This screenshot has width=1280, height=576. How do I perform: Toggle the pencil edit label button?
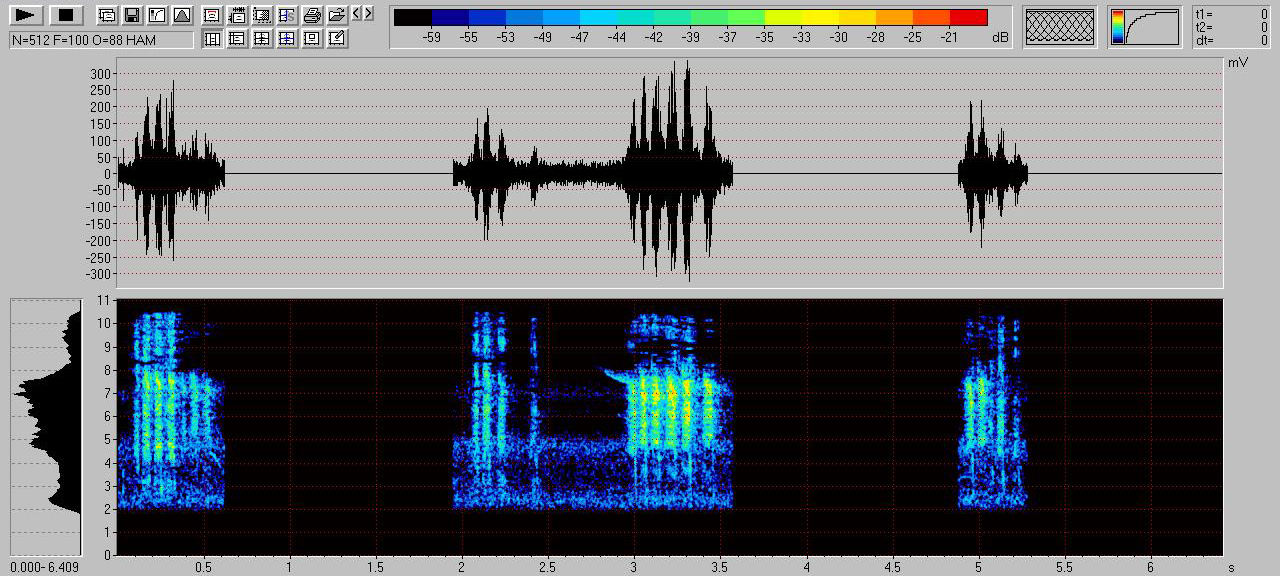(337, 39)
